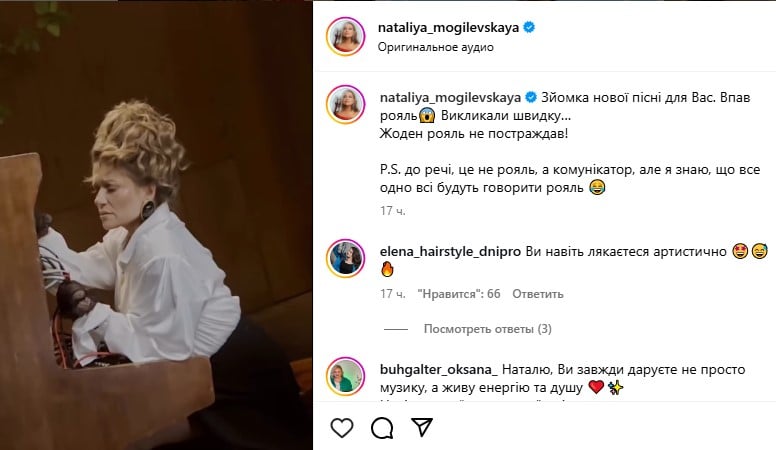Reply to elena's comment via Ответить
The height and width of the screenshot is (450, 776).
pyautogui.click(x=537, y=294)
